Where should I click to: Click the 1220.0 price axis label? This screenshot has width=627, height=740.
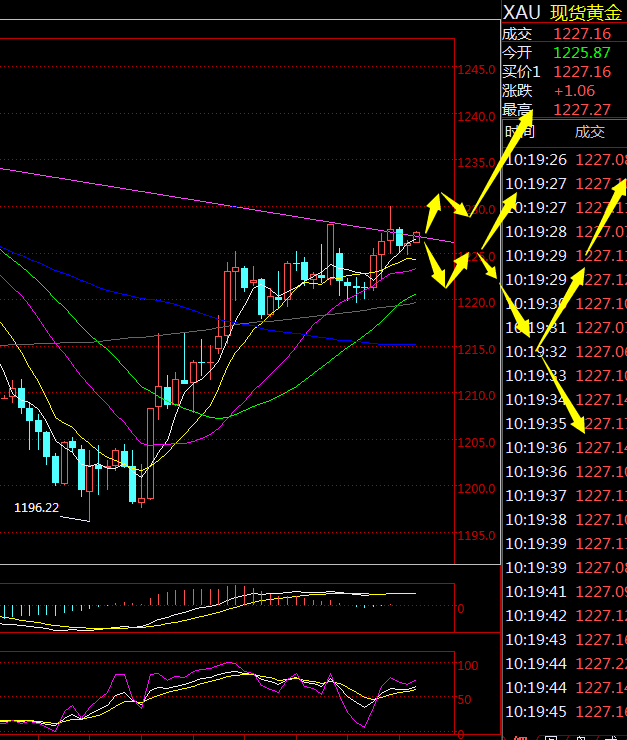pos(476,303)
